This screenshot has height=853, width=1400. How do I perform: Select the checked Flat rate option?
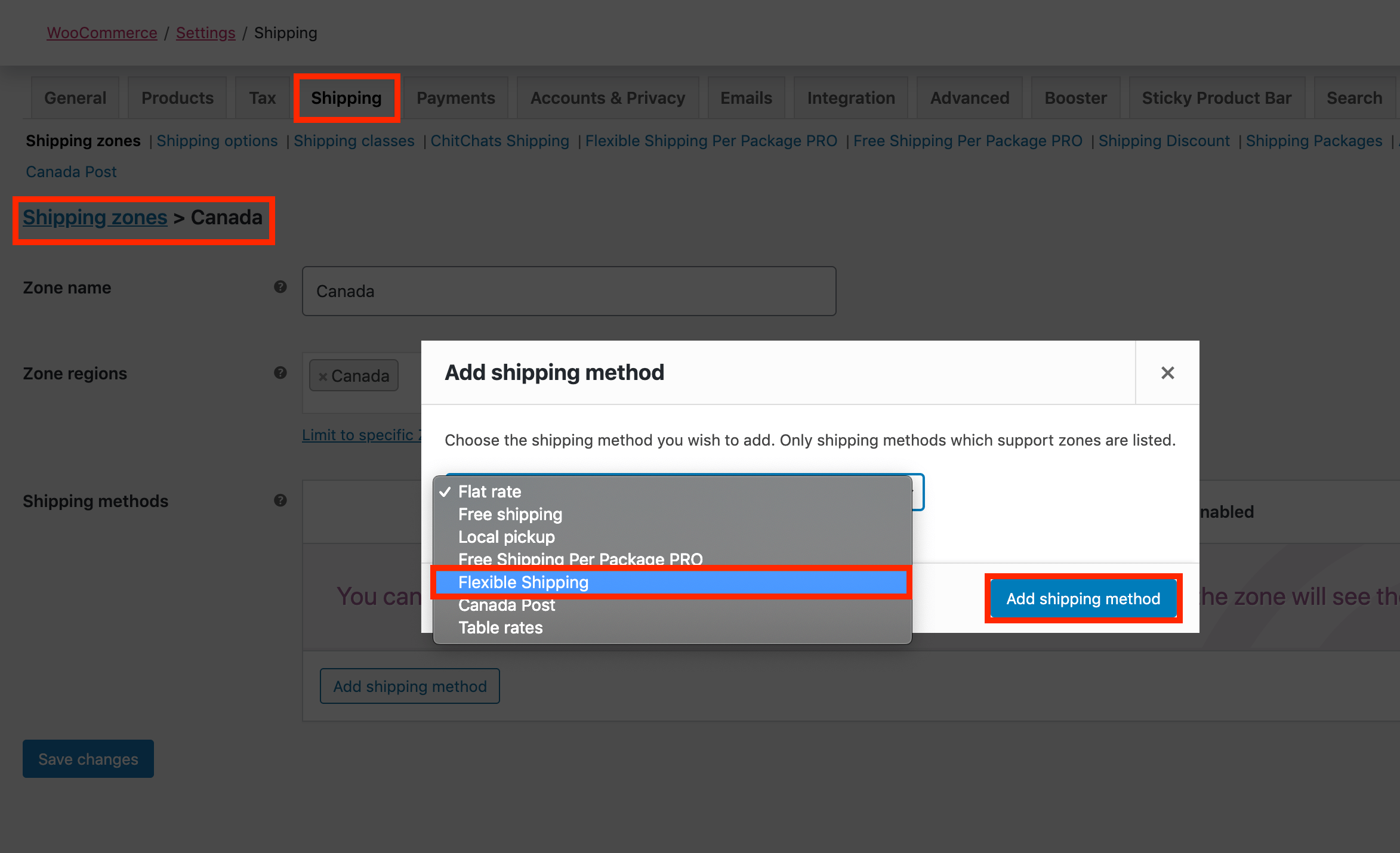[489, 492]
